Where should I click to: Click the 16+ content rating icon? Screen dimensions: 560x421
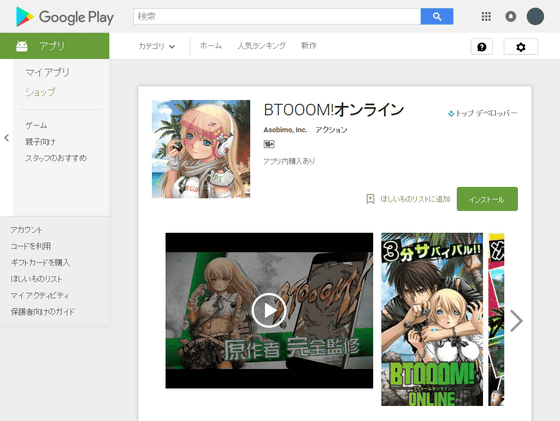pyautogui.click(x=269, y=144)
